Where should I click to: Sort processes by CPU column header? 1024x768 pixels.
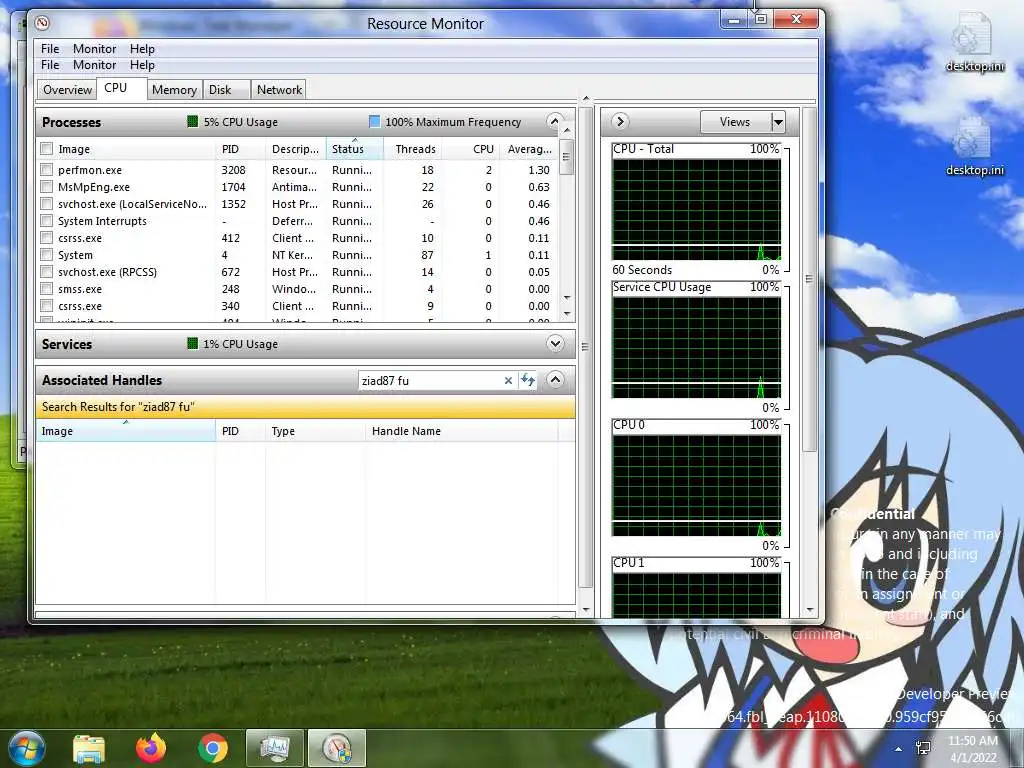coord(471,149)
